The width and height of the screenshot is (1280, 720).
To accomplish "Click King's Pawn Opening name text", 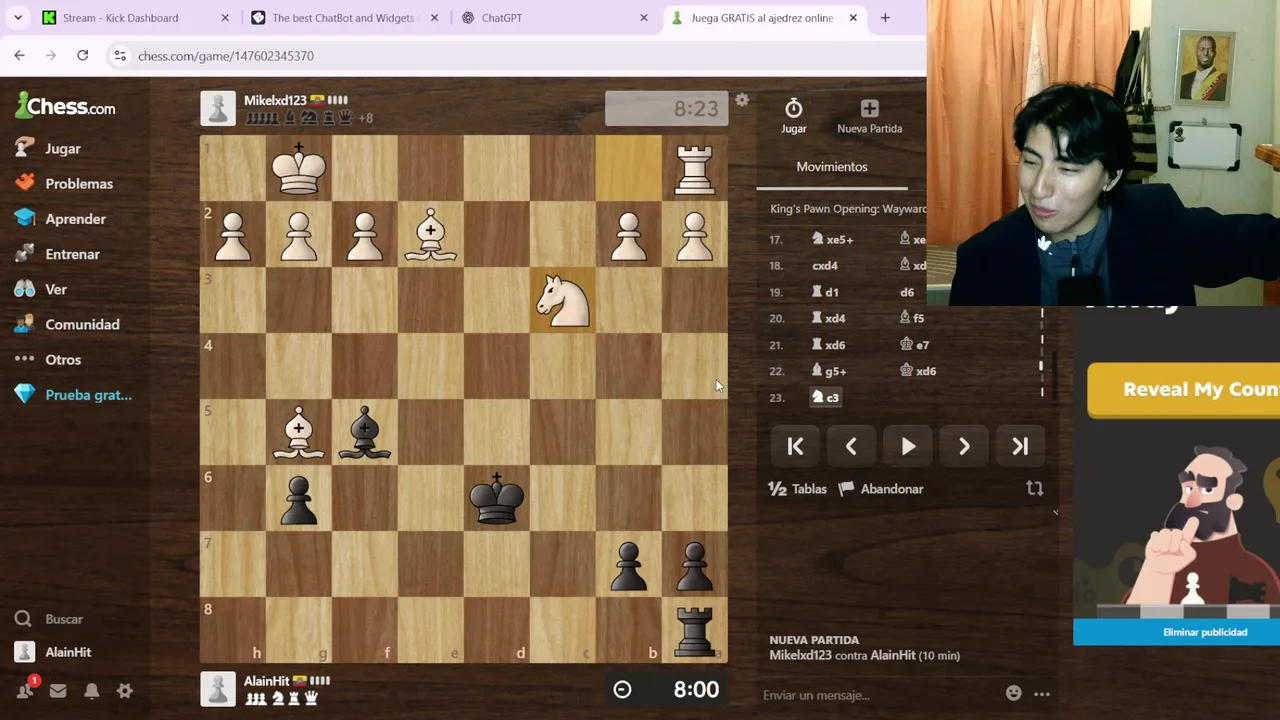I will tap(848, 209).
